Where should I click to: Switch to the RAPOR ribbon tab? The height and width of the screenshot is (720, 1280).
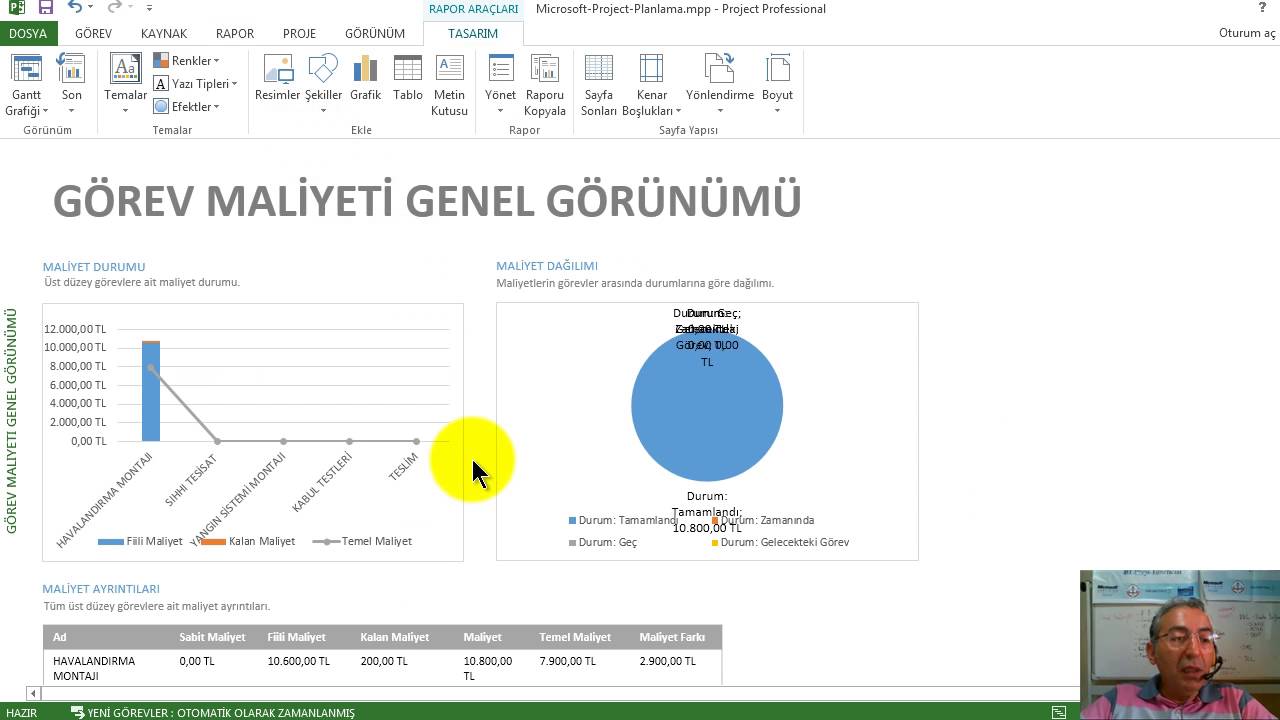(x=235, y=33)
